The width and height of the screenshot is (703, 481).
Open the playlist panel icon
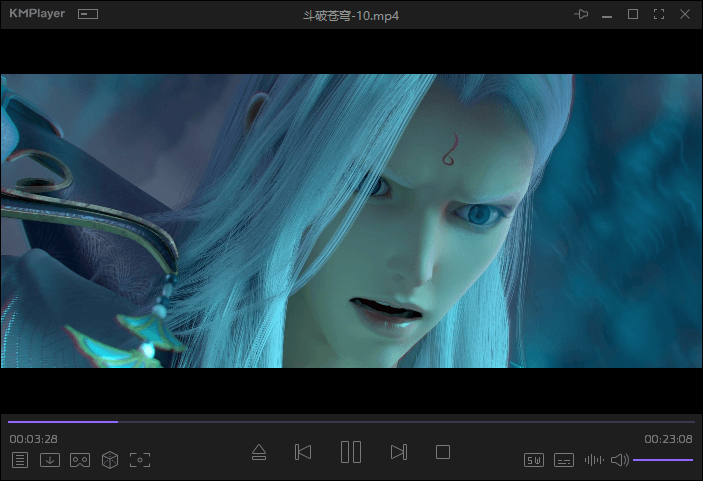(x=20, y=460)
